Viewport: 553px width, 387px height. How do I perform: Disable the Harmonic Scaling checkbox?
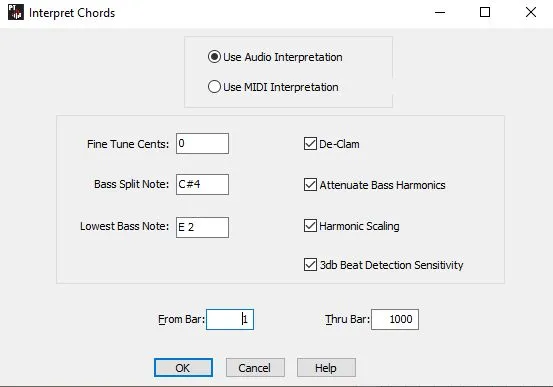click(310, 226)
